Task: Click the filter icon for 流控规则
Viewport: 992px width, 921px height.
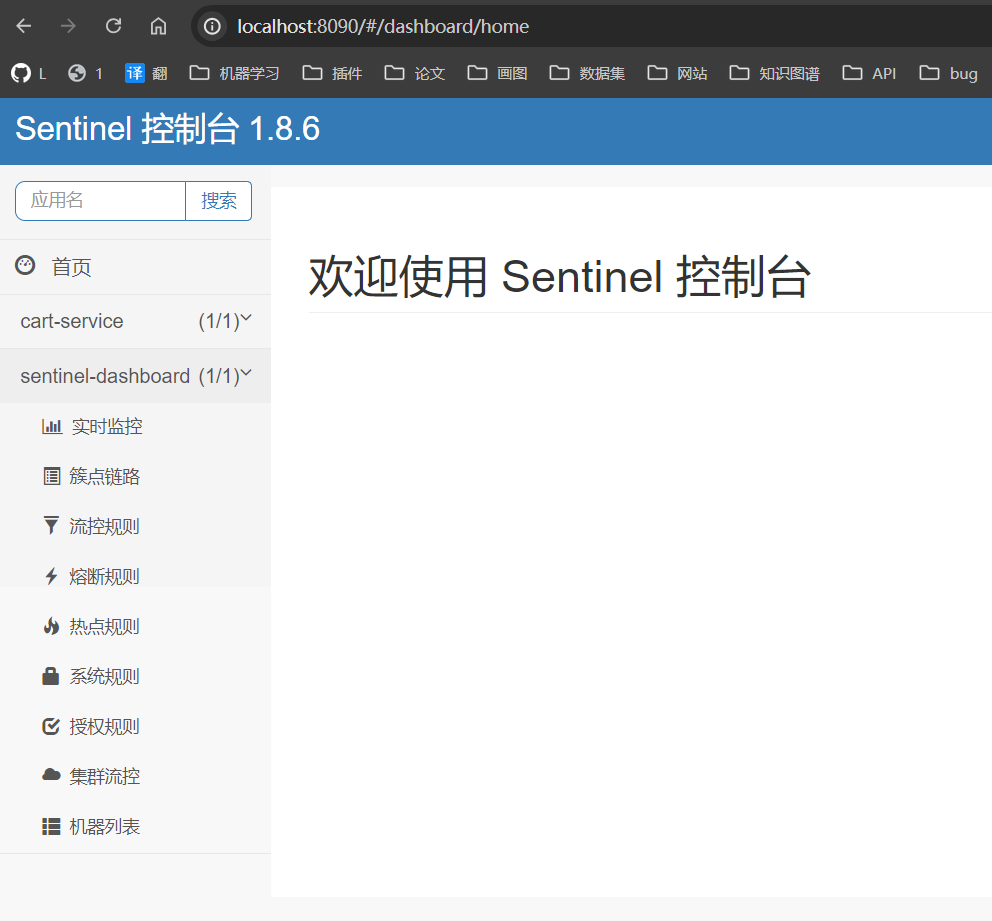Action: click(51, 526)
